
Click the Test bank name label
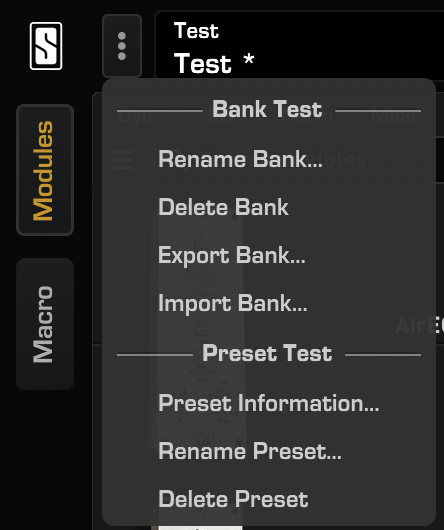(196, 31)
